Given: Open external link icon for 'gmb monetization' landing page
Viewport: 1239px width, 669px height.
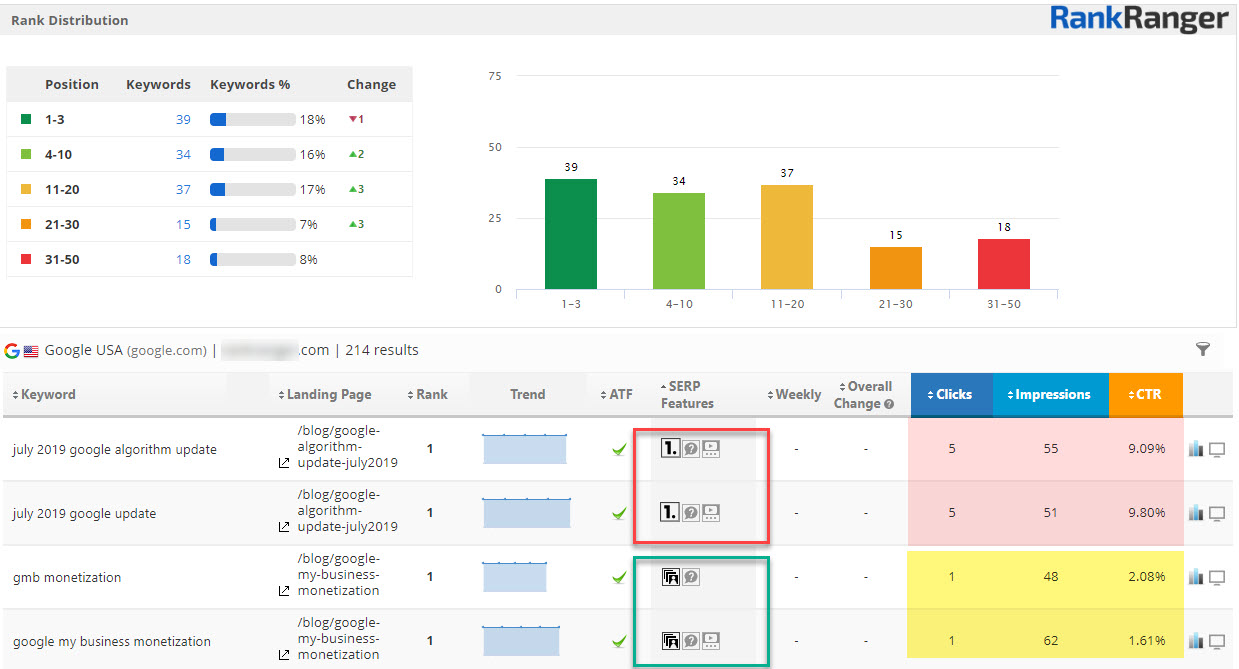Looking at the screenshot, I should coord(284,591).
